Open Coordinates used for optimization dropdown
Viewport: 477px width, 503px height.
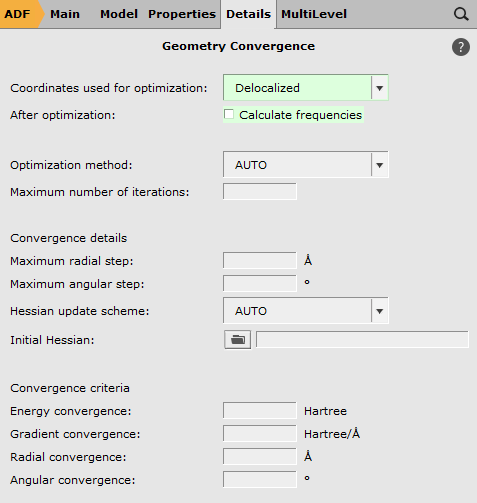tap(306, 88)
